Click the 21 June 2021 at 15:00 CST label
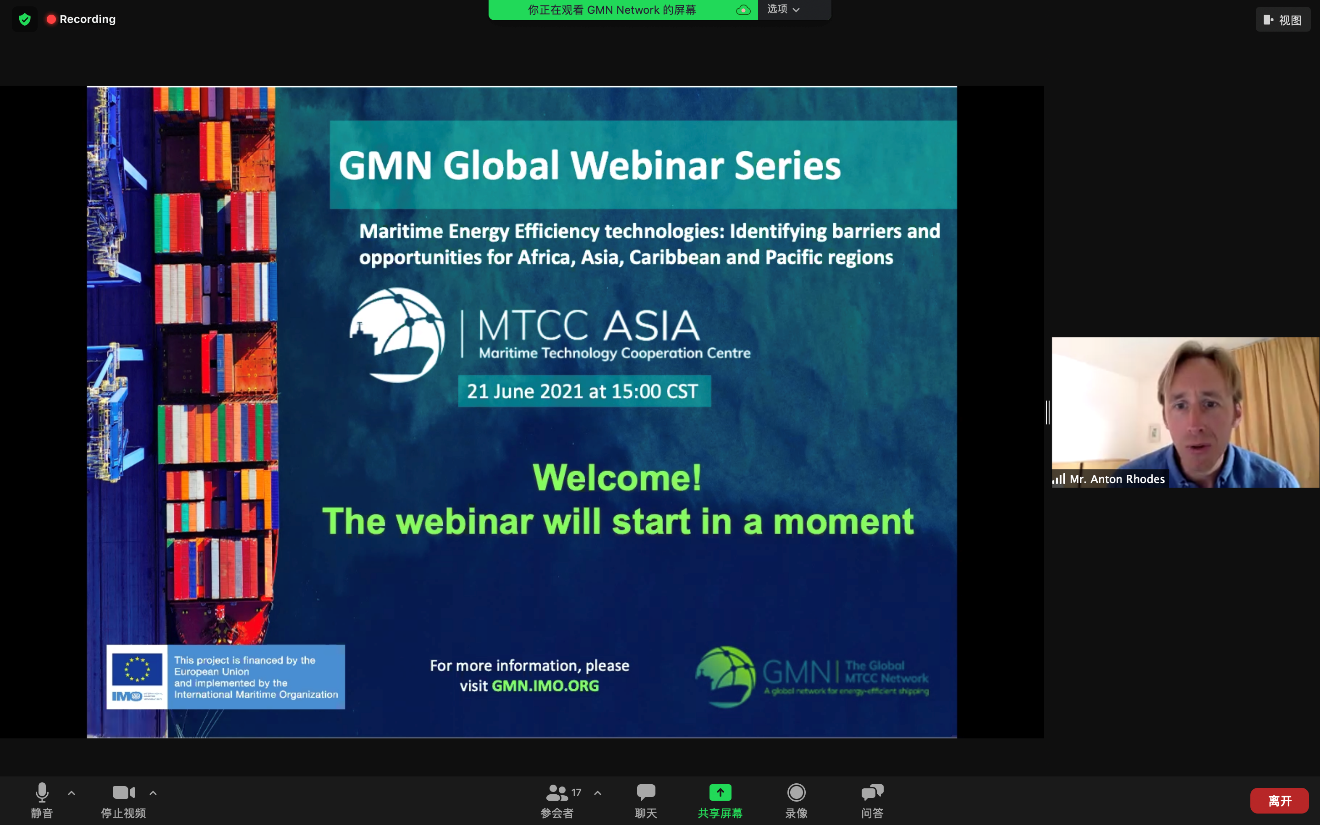The image size is (1320, 825). (583, 391)
